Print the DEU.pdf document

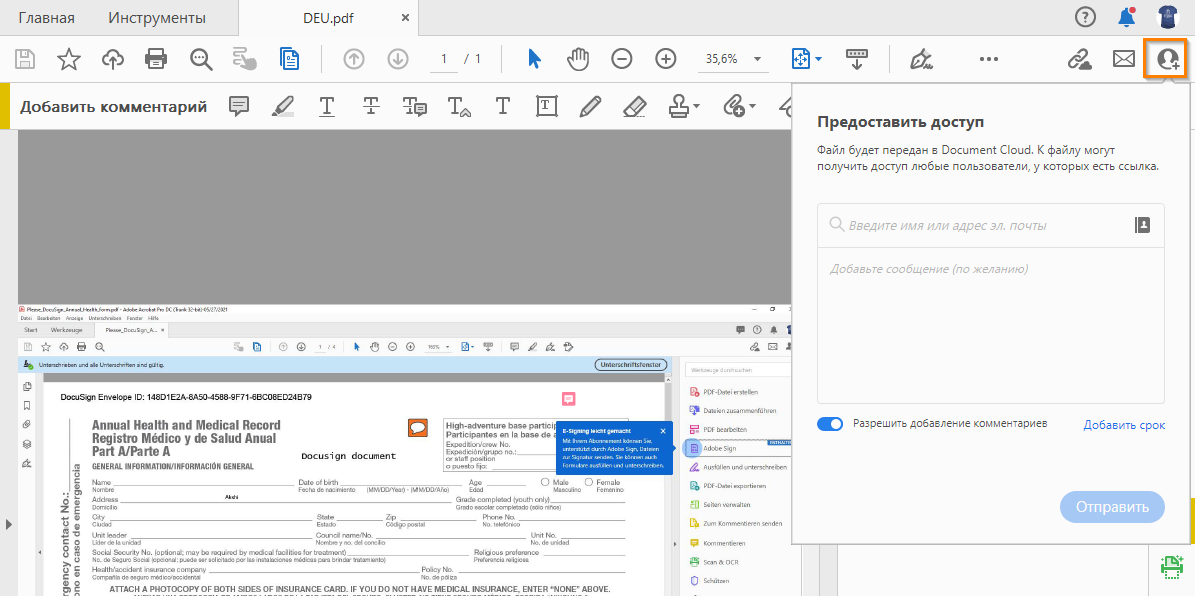pos(156,58)
